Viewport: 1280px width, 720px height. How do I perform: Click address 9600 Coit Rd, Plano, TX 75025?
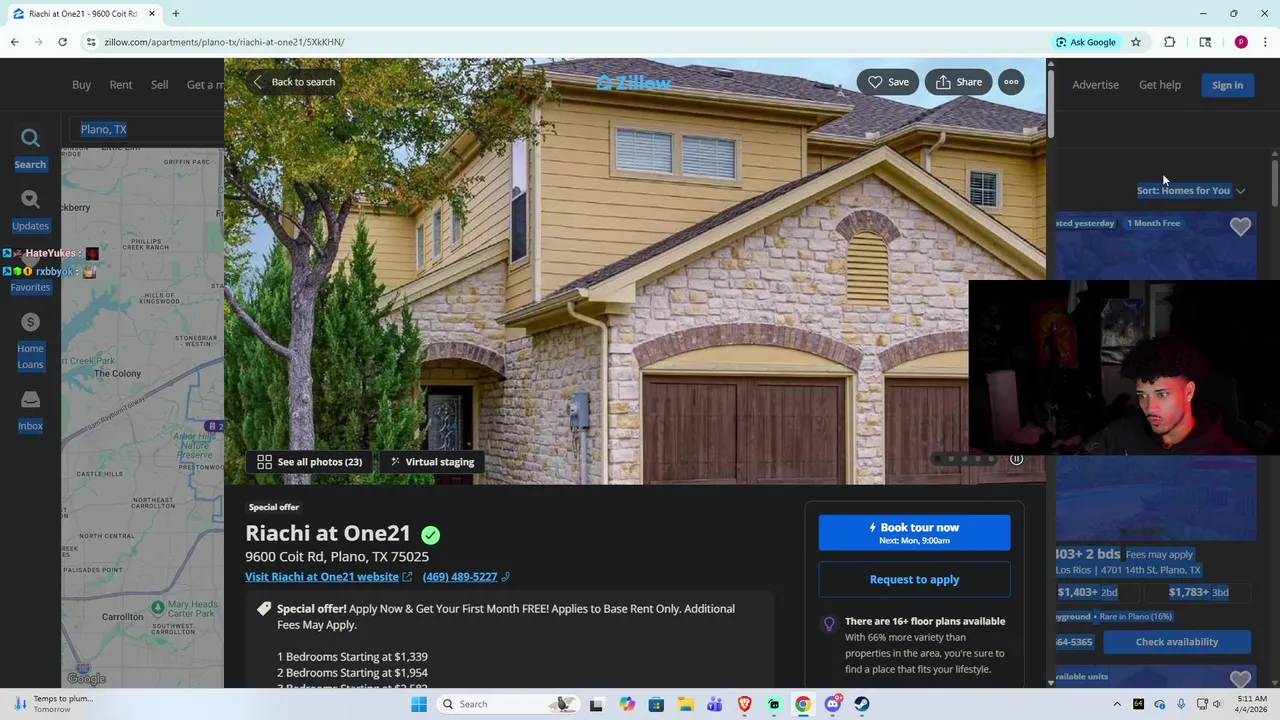click(x=337, y=557)
